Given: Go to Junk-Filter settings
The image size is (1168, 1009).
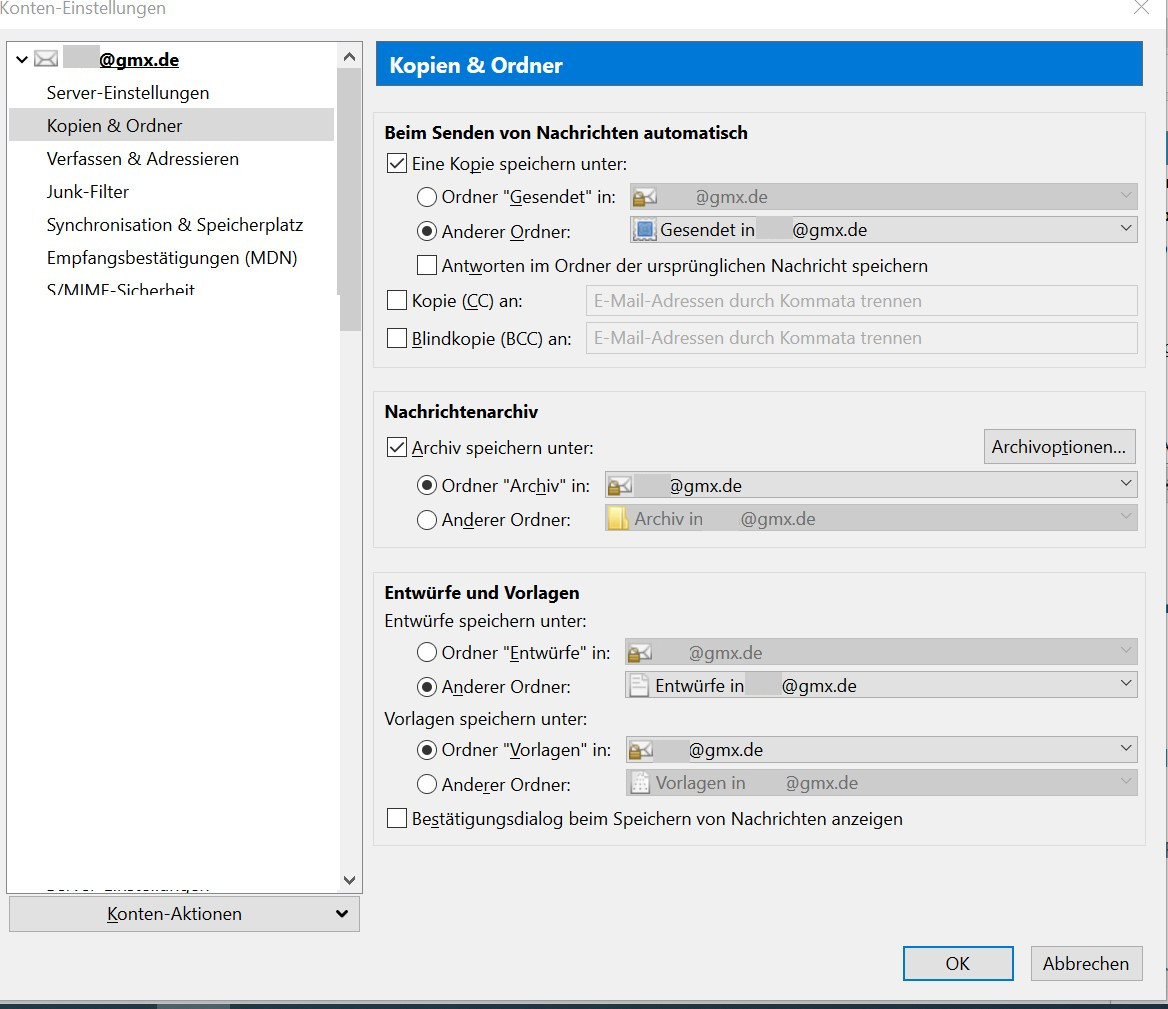Looking at the screenshot, I should 88,192.
